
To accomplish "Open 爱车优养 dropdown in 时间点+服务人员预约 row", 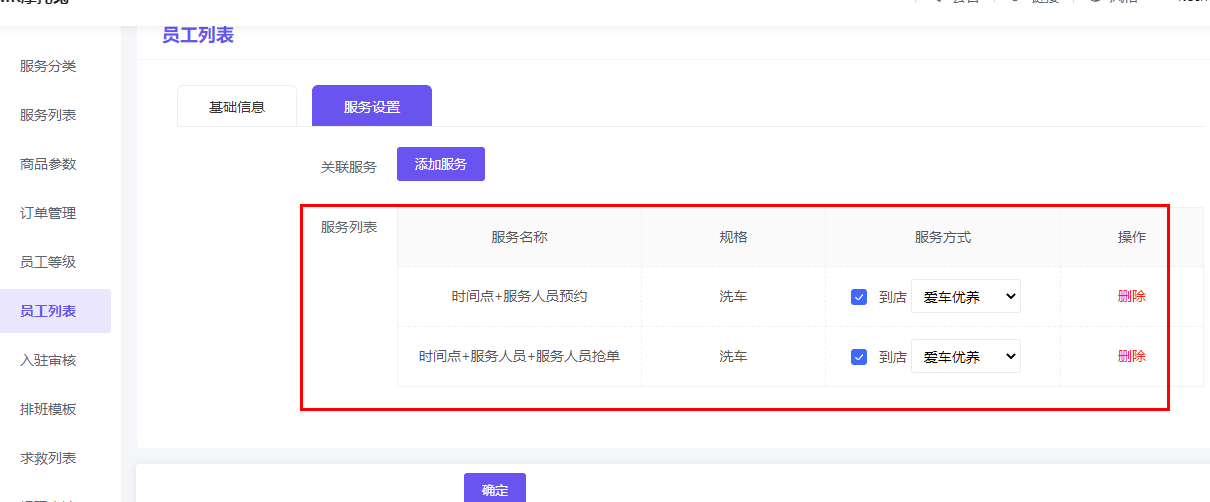I will pos(966,296).
